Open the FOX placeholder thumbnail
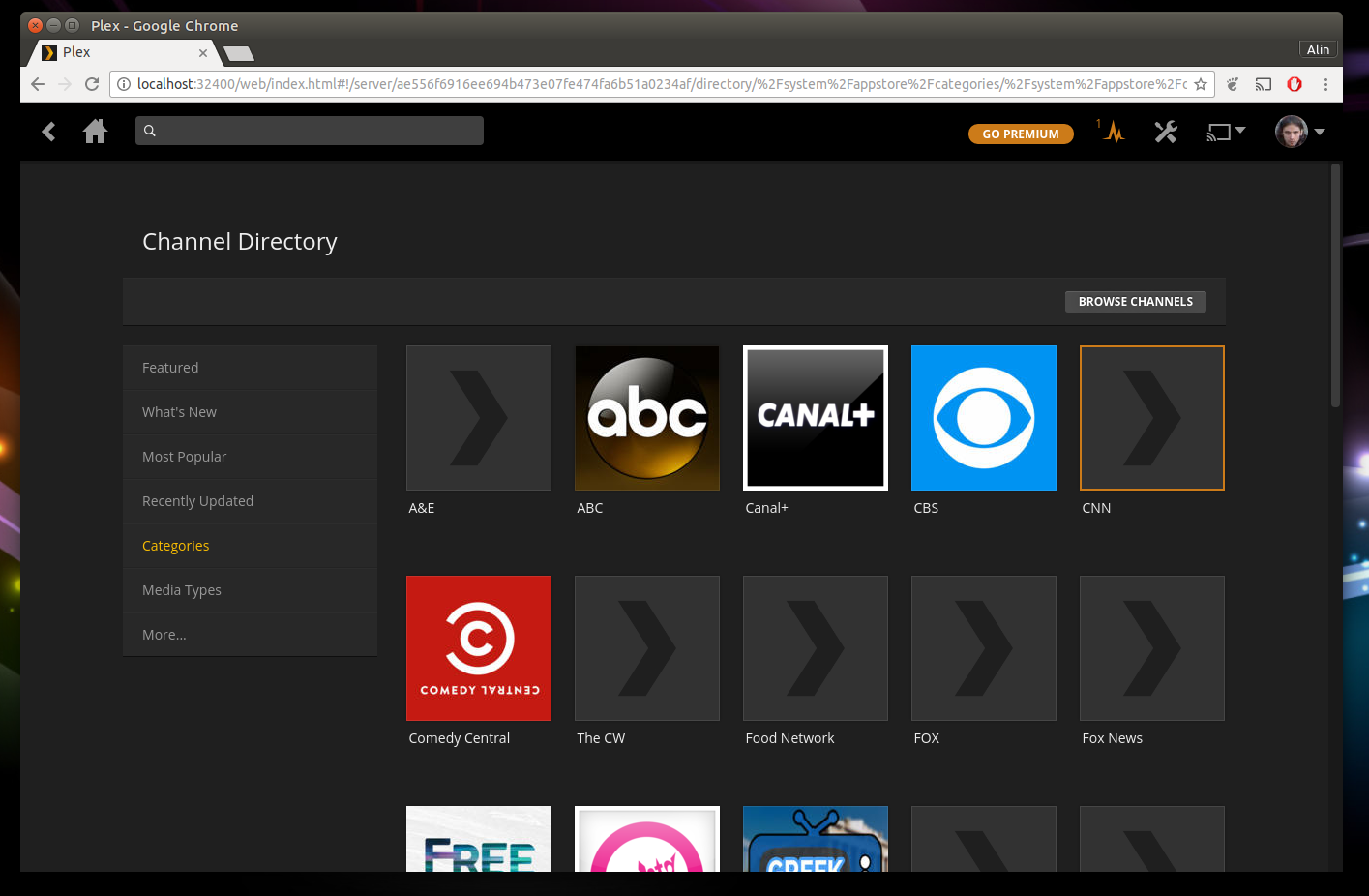 [x=984, y=648]
